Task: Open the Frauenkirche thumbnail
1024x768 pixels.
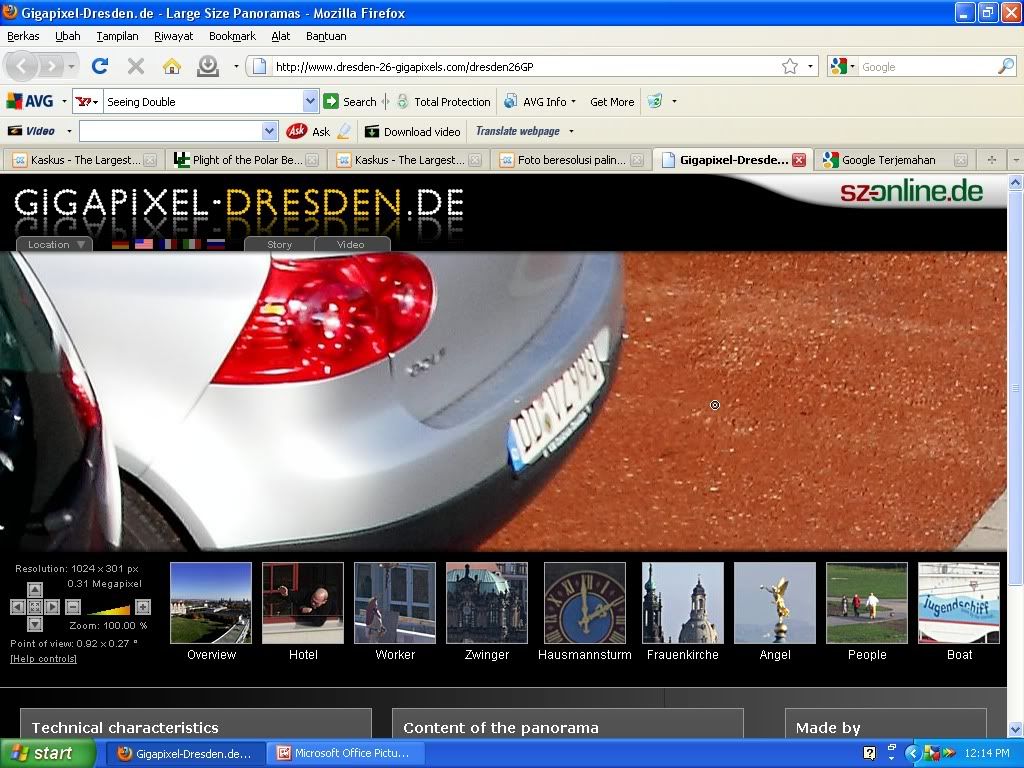Action: [x=682, y=603]
